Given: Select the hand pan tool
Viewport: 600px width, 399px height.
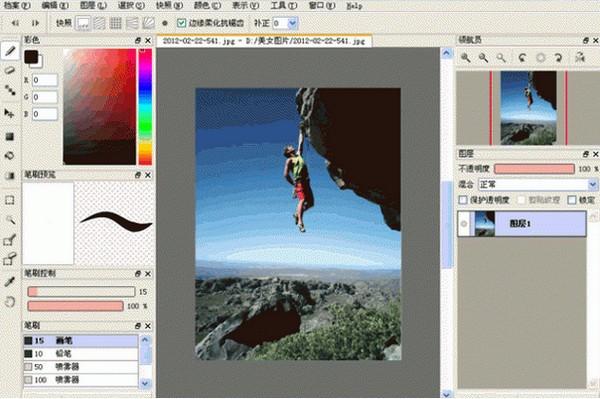Looking at the screenshot, I should click(x=10, y=301).
